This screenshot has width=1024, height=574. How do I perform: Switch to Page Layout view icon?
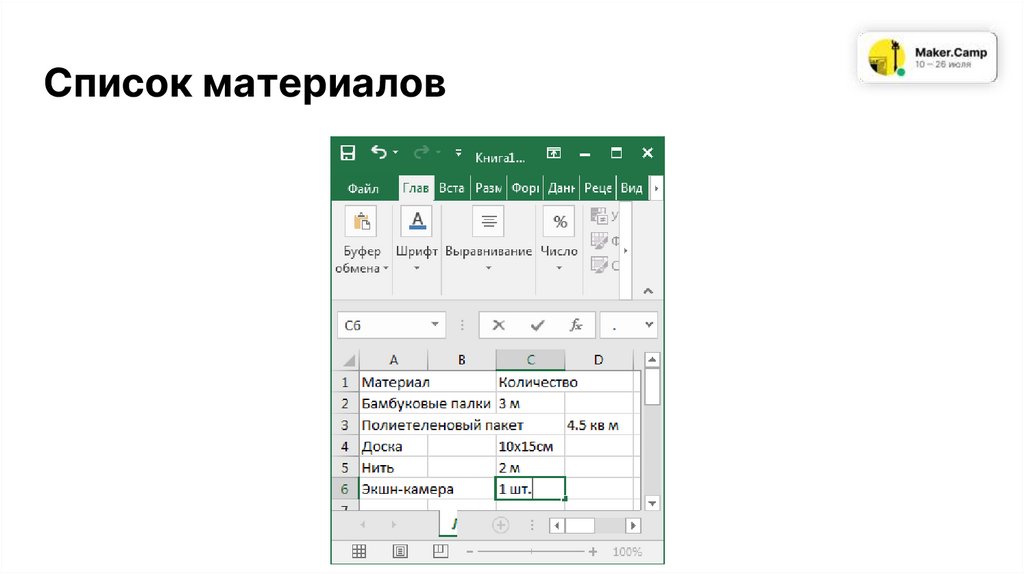(x=400, y=551)
